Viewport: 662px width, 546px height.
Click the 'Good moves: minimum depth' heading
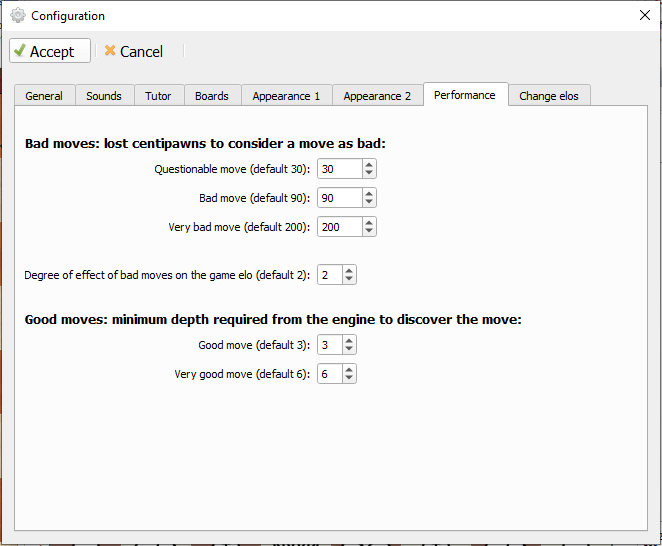pos(273,320)
